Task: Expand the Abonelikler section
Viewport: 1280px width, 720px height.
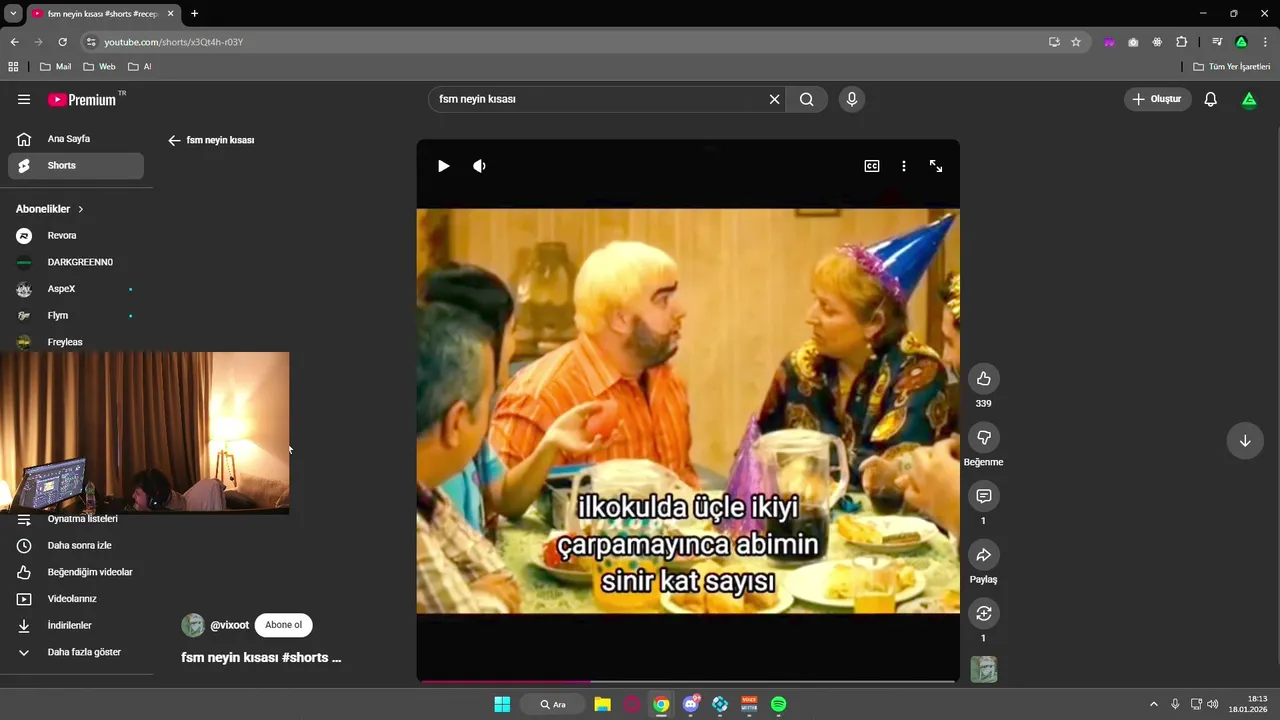Action: click(50, 209)
